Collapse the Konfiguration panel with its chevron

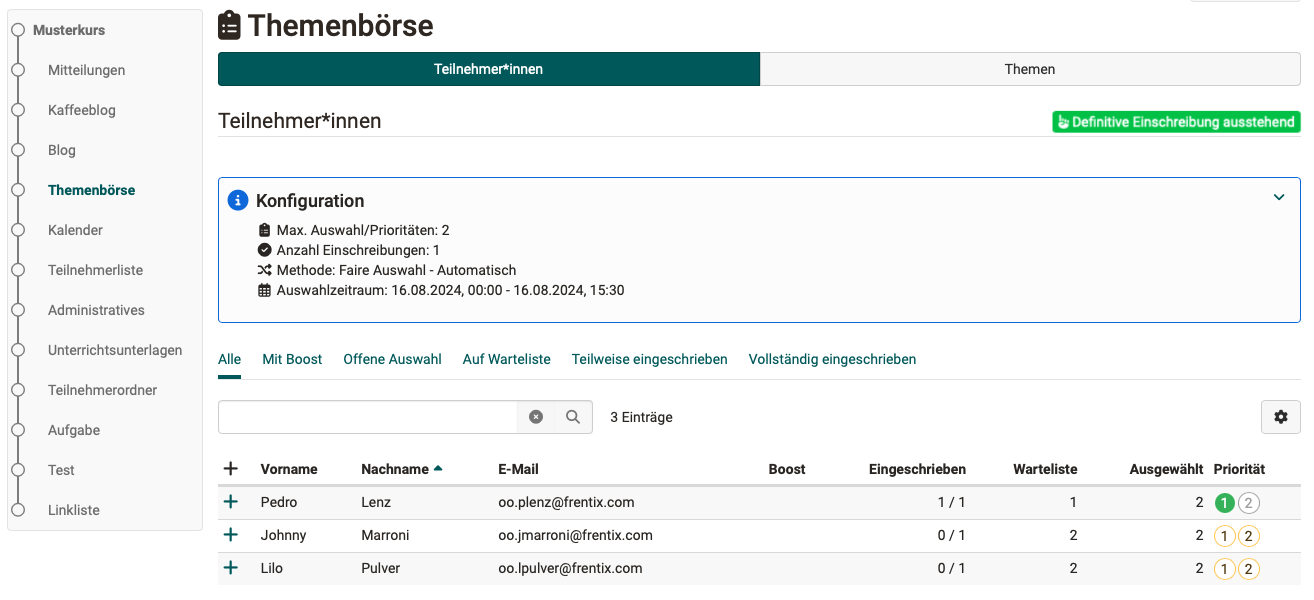[1278, 197]
